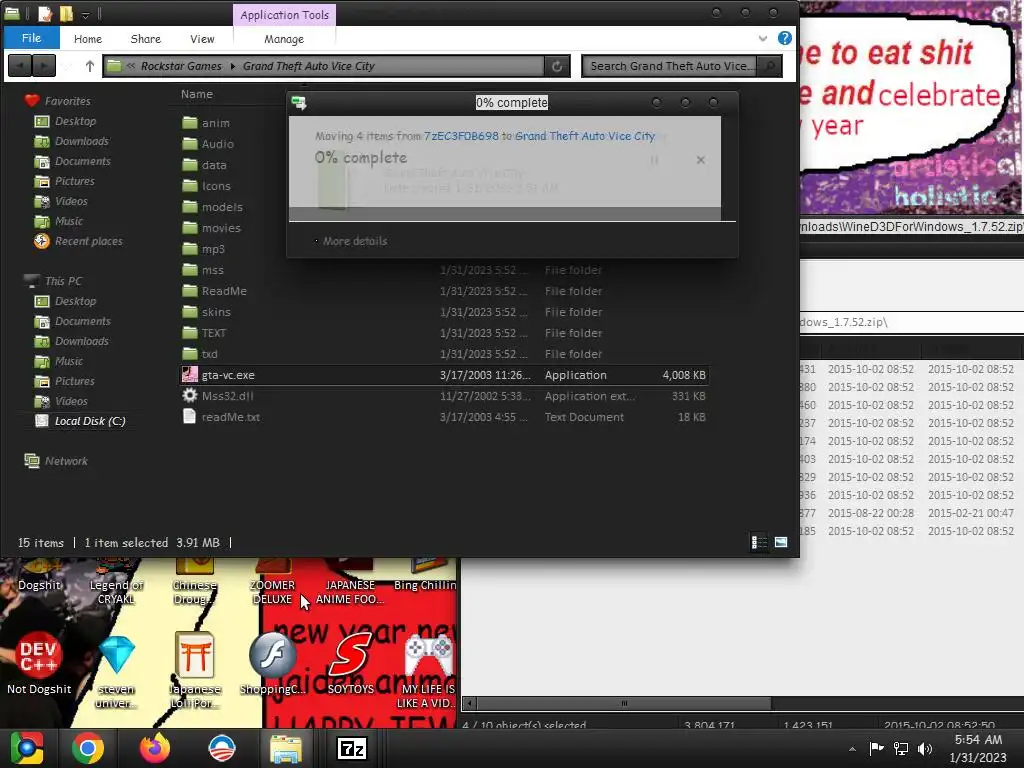Expand breadcrumb arrow after Rockstar Games

(x=232, y=66)
